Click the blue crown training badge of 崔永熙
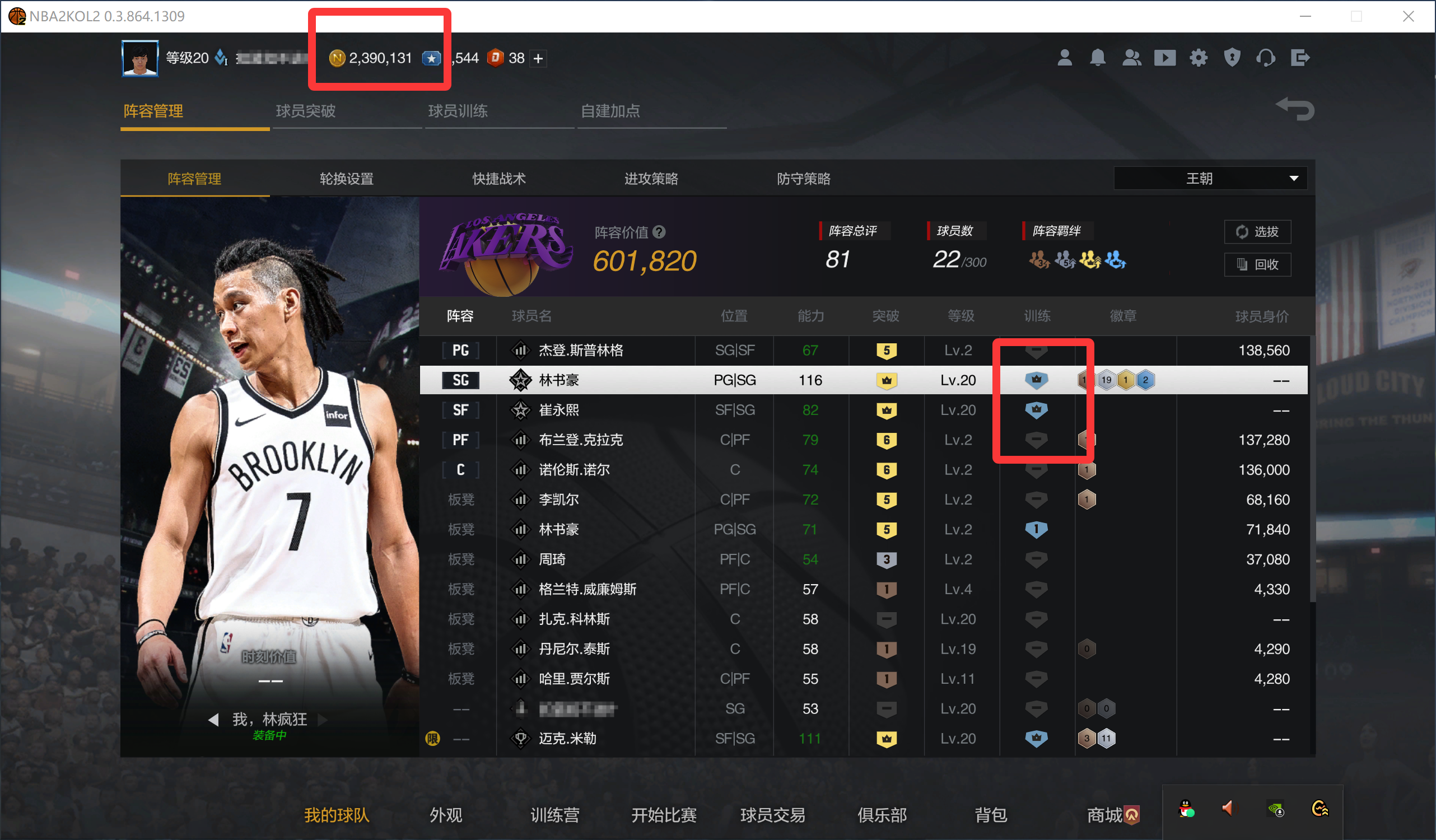This screenshot has height=840, width=1436. pyautogui.click(x=1036, y=410)
